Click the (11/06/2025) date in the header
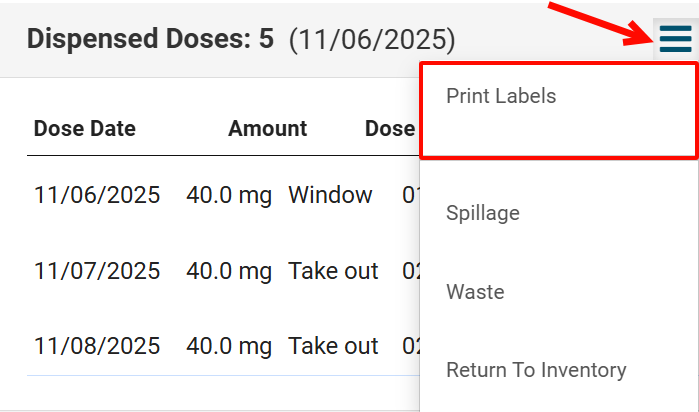Screen dimensions: 699x412 click(372, 40)
